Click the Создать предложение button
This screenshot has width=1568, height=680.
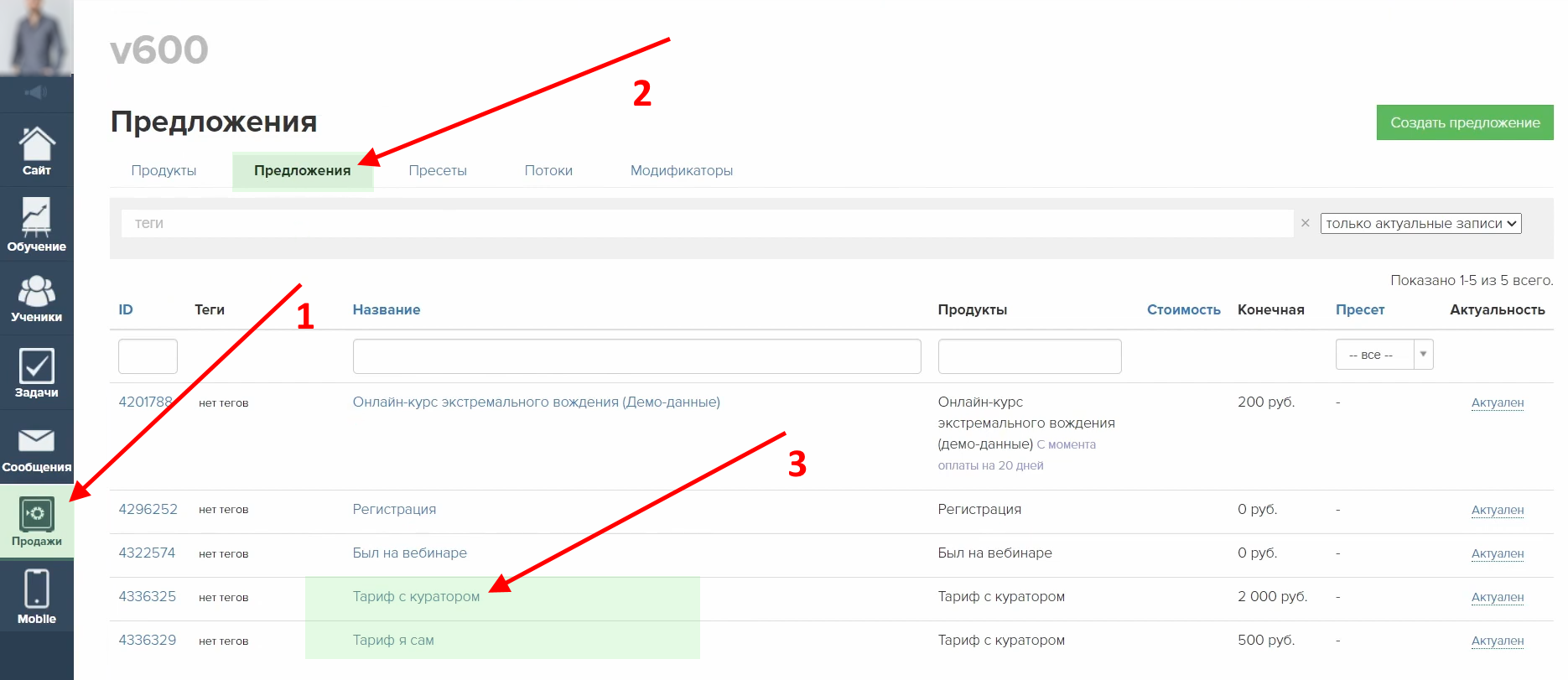pos(1464,122)
